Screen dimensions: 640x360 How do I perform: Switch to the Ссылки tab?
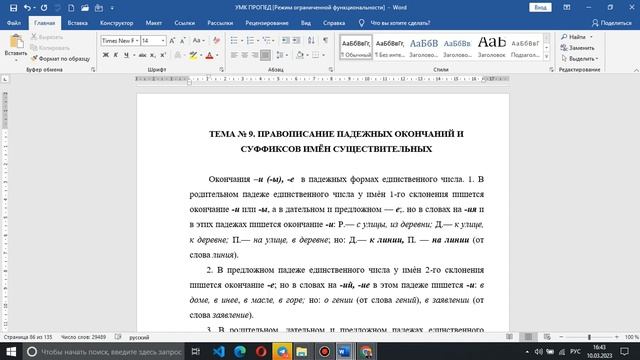coord(184,23)
